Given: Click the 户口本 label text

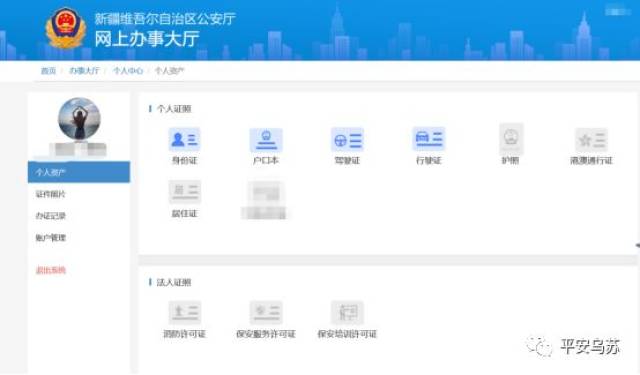Looking at the screenshot, I should click(x=266, y=161).
